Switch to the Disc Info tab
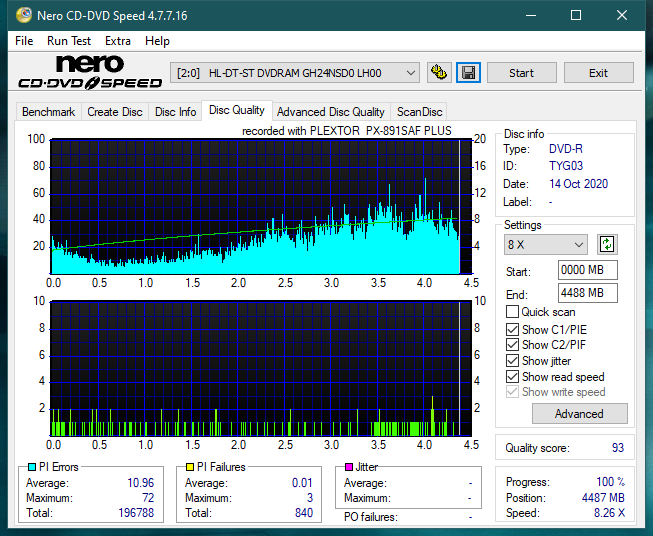The width and height of the screenshot is (653, 536). (x=175, y=112)
